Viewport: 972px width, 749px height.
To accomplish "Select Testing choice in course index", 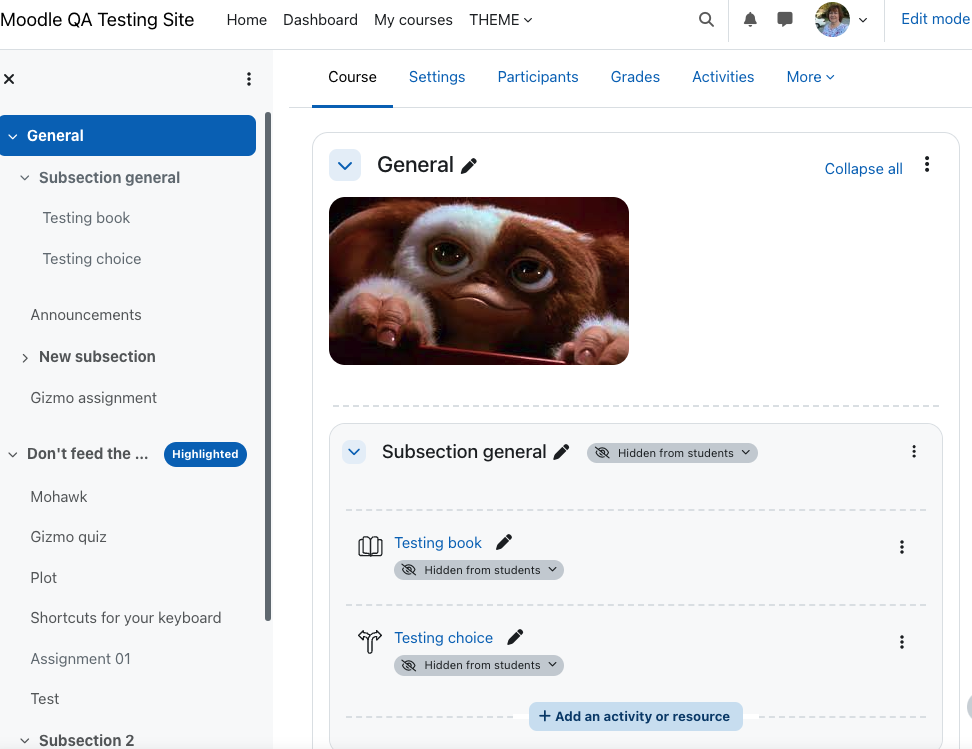I will [x=92, y=259].
